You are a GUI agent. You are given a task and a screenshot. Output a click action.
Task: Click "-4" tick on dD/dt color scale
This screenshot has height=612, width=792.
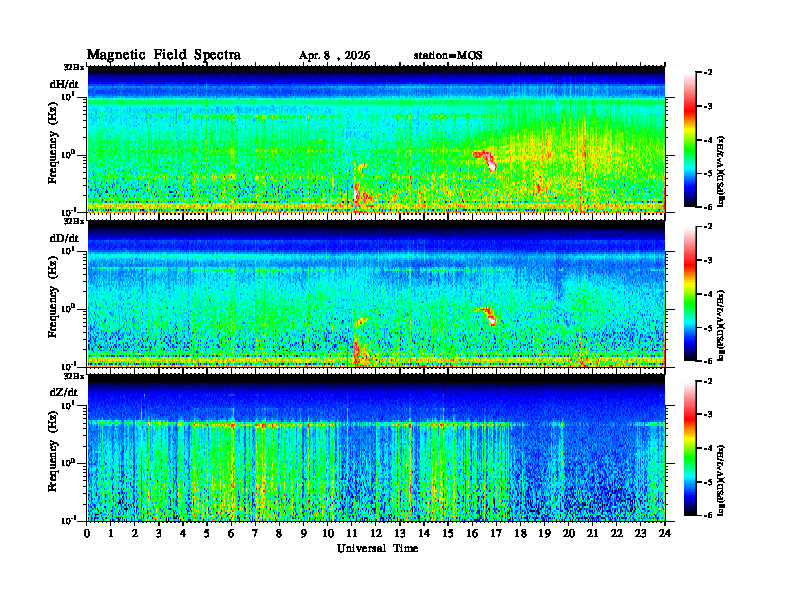coord(708,294)
